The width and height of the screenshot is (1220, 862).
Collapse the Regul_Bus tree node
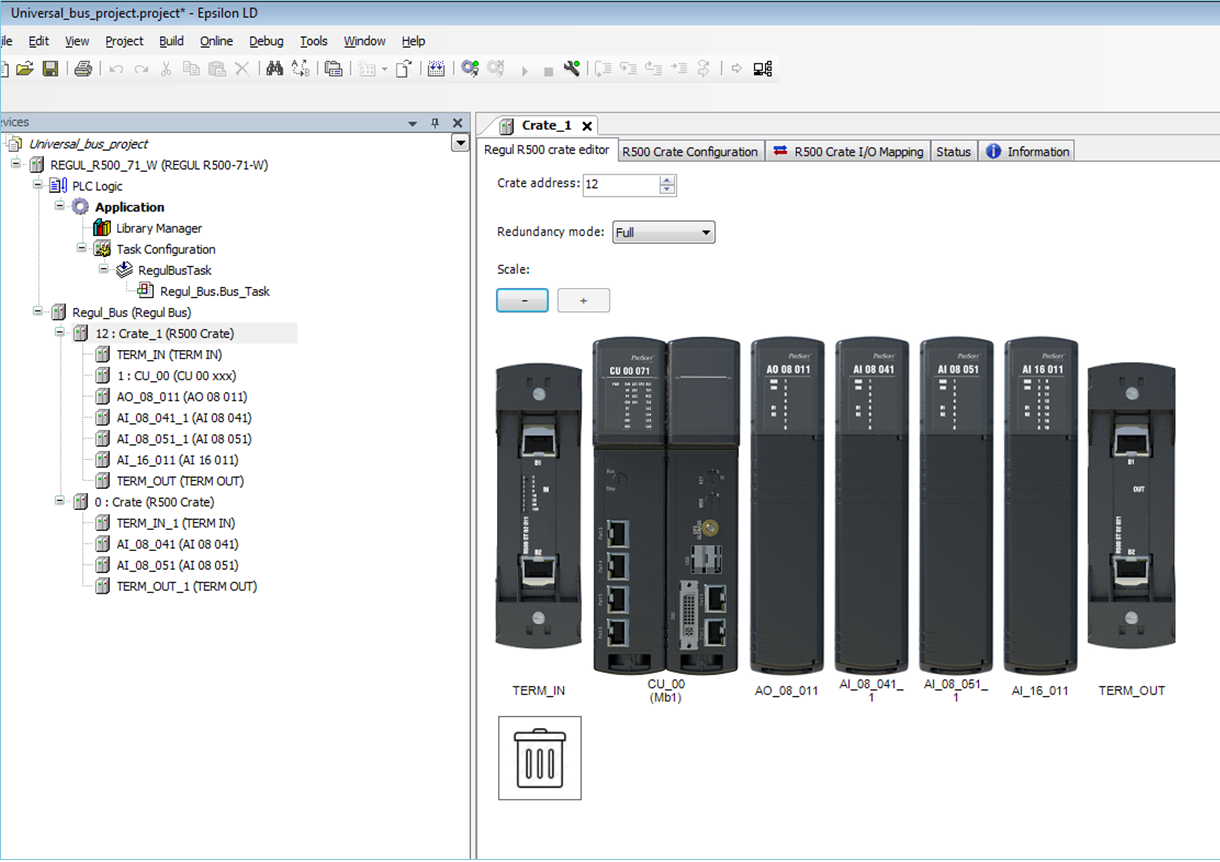click(38, 312)
